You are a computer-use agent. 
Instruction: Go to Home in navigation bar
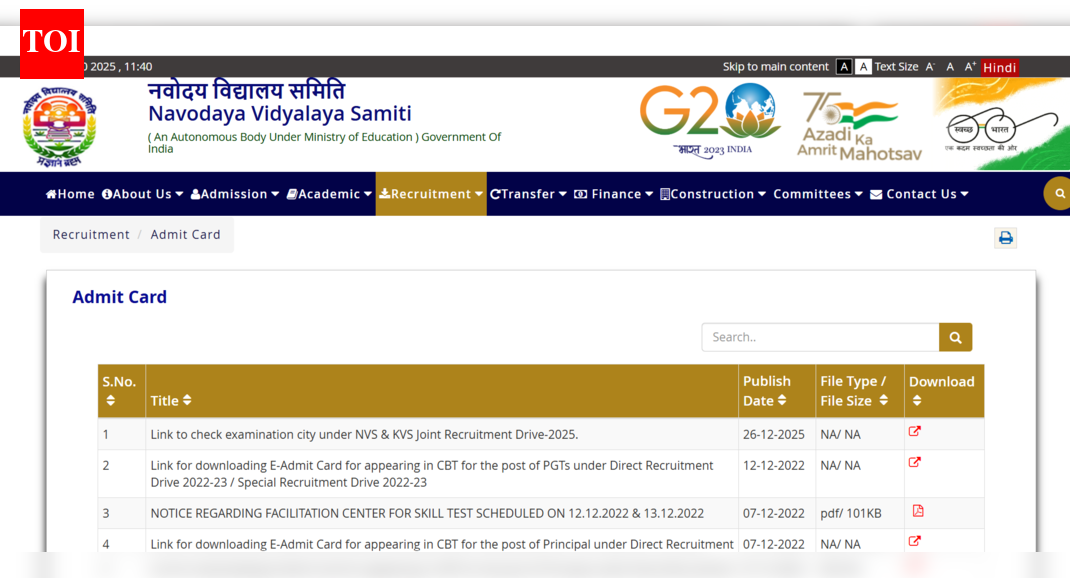pyautogui.click(x=70, y=194)
